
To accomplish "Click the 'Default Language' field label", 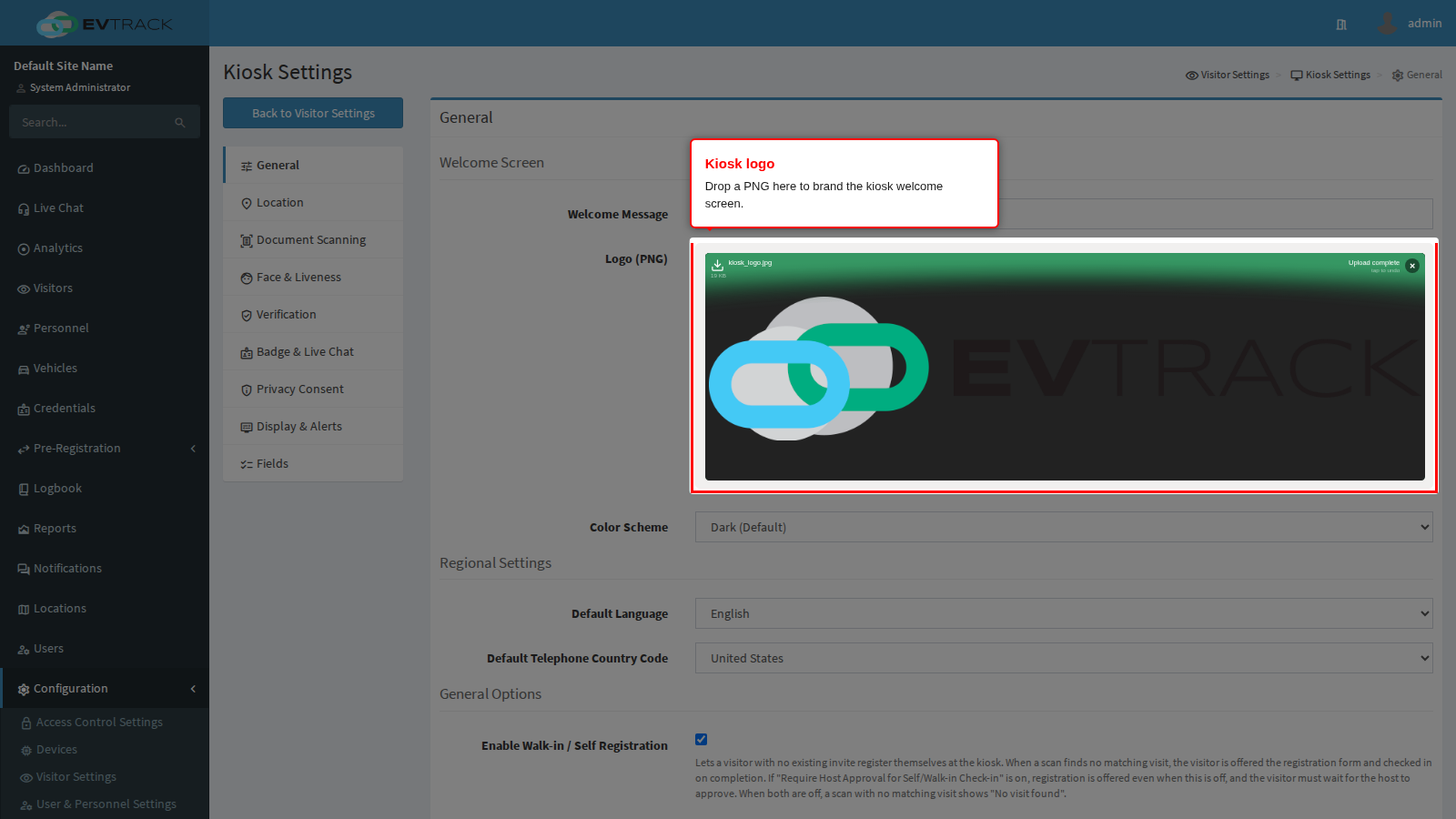I will coord(620,614).
